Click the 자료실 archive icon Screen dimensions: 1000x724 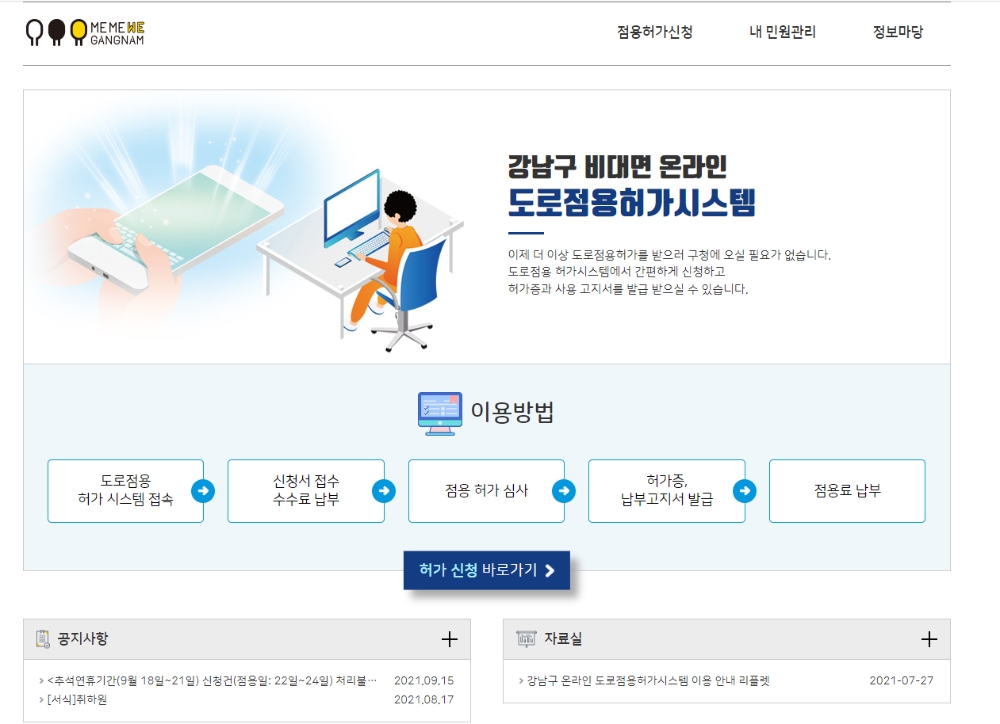[527, 638]
